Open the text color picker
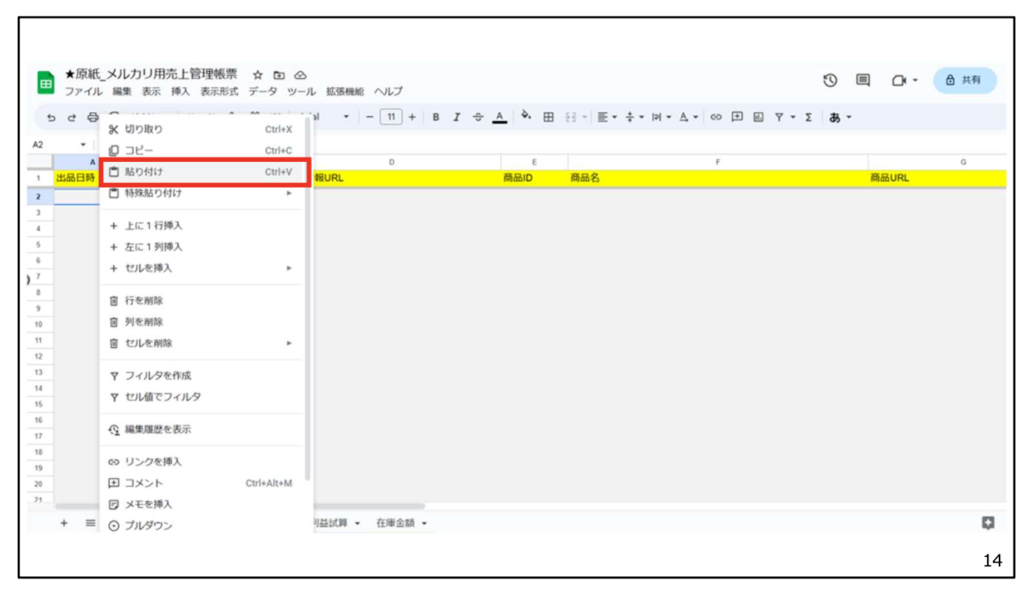1024x591 pixels. coord(499,117)
